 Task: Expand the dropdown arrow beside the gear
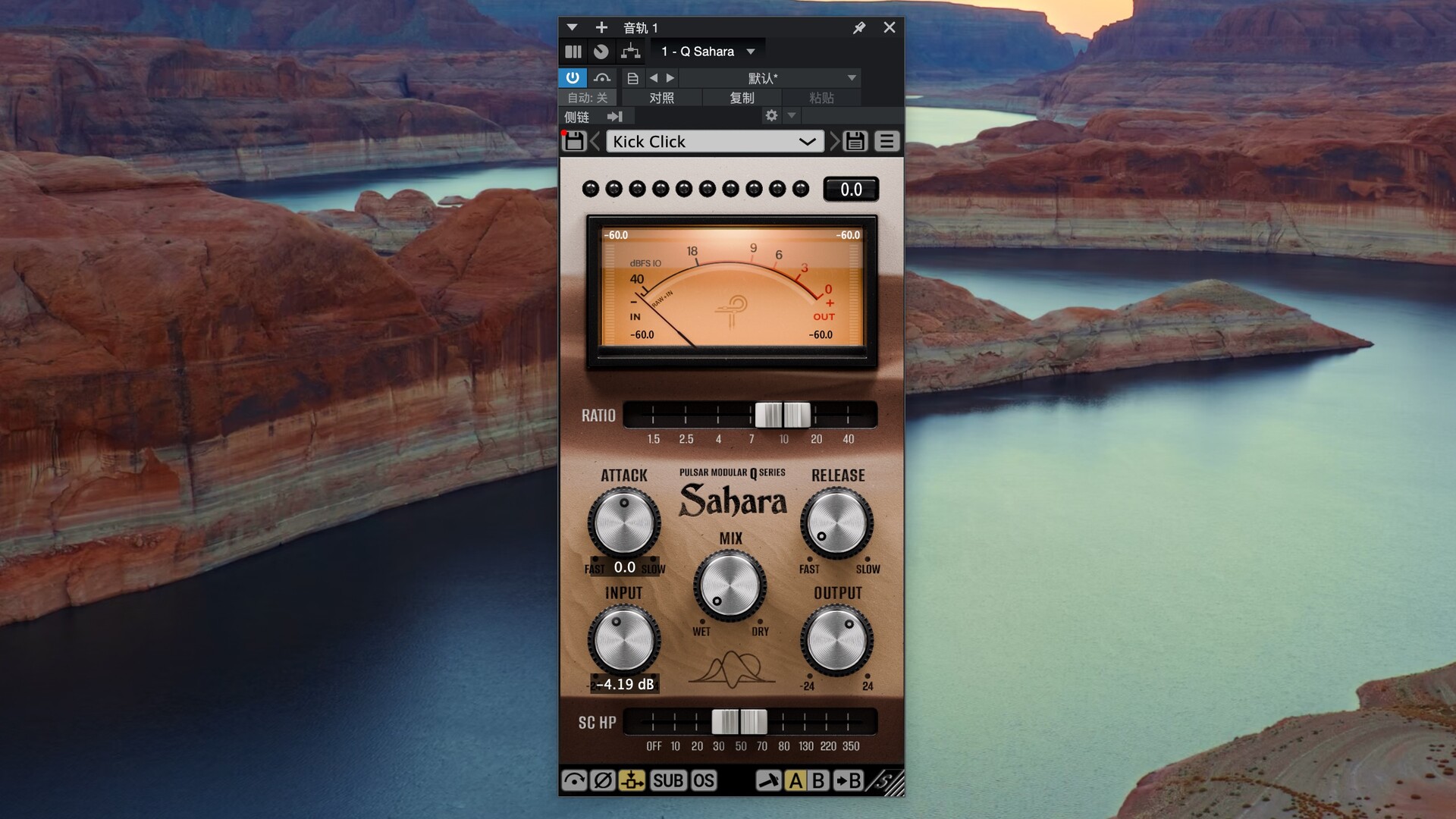click(x=792, y=116)
